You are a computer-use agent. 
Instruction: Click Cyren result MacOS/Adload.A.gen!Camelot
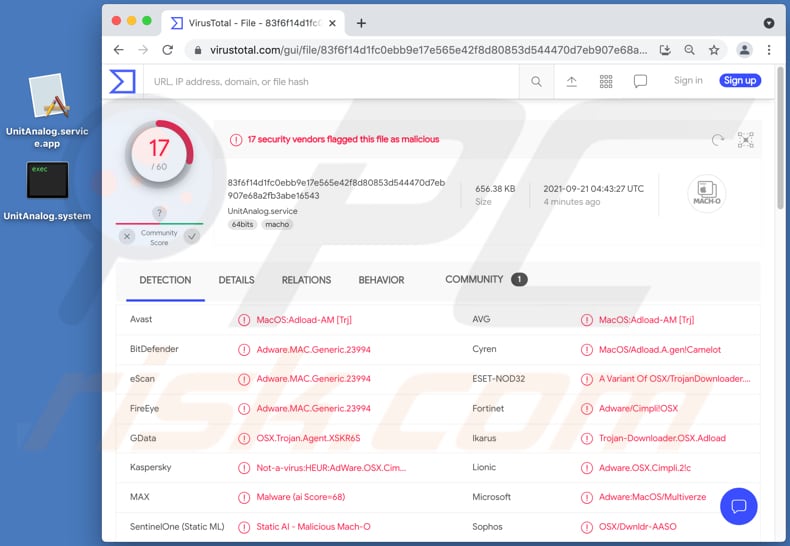click(660, 350)
